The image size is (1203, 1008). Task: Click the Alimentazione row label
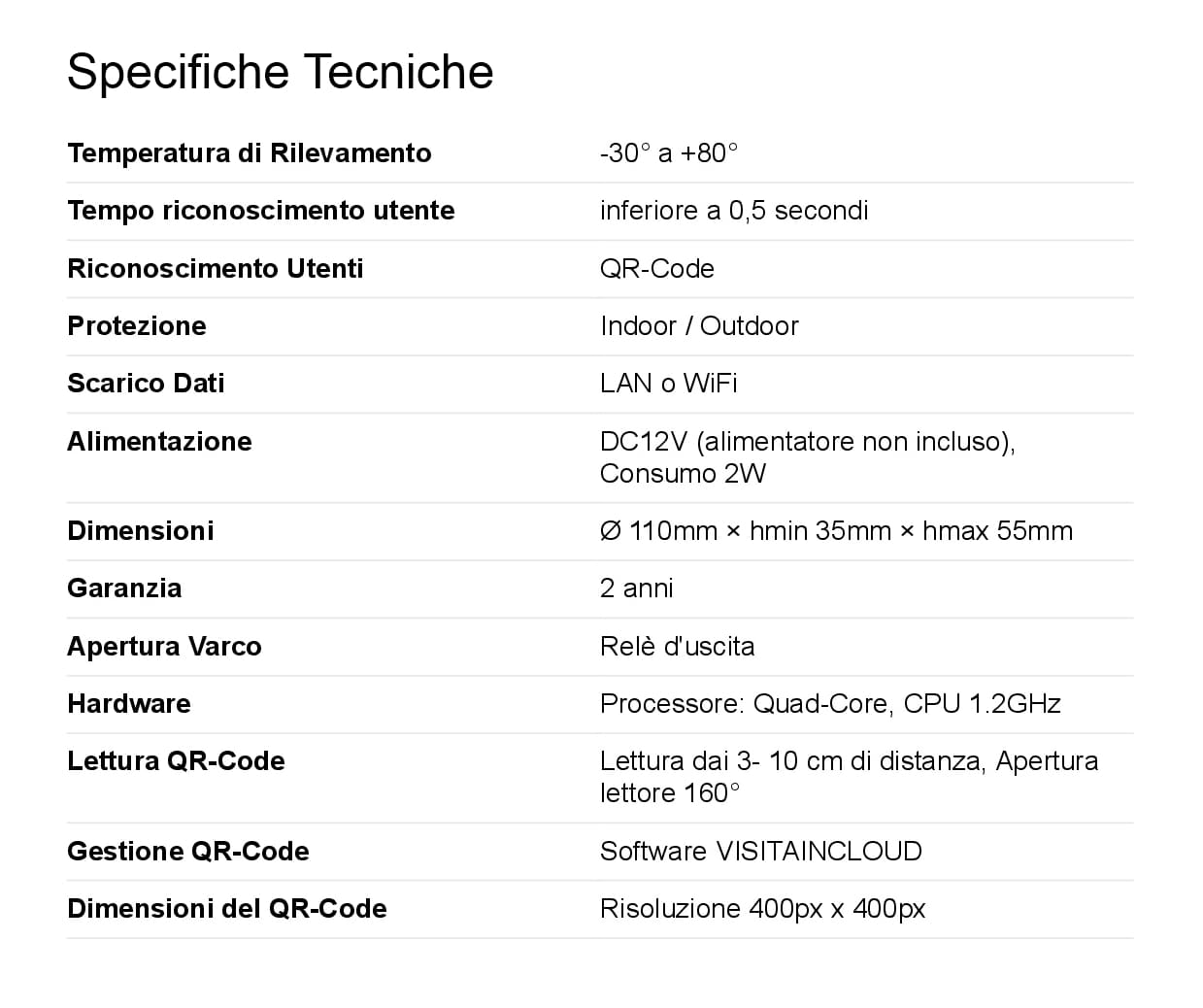coord(159,441)
